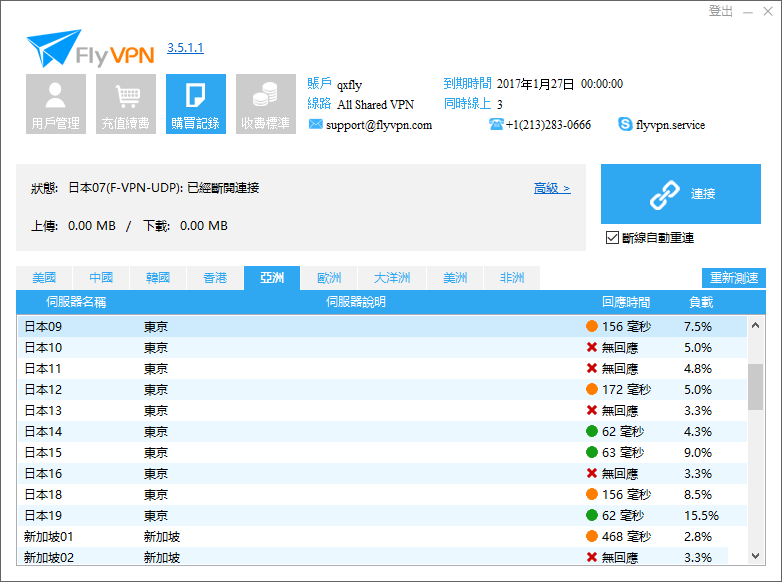Click the orange status dot for 日本09
Screen dimensions: 782x582
coord(592,326)
